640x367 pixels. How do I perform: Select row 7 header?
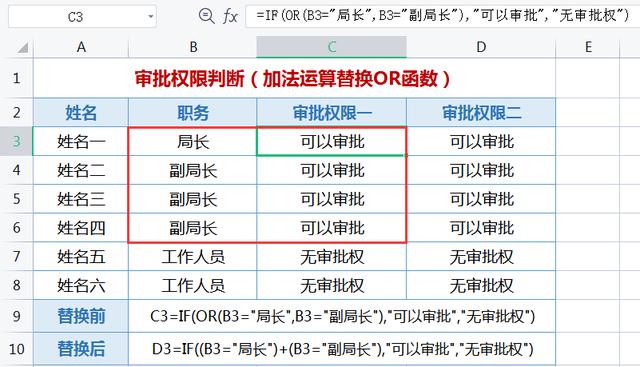(16, 256)
